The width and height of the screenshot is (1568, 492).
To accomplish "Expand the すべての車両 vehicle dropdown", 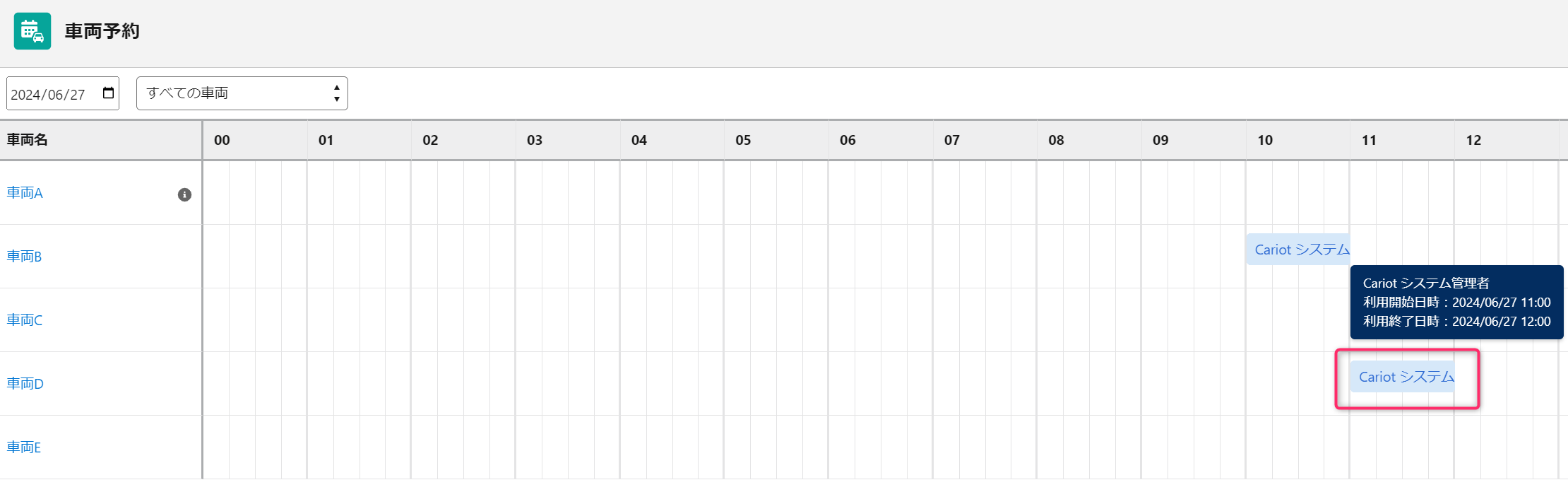I will tap(242, 93).
